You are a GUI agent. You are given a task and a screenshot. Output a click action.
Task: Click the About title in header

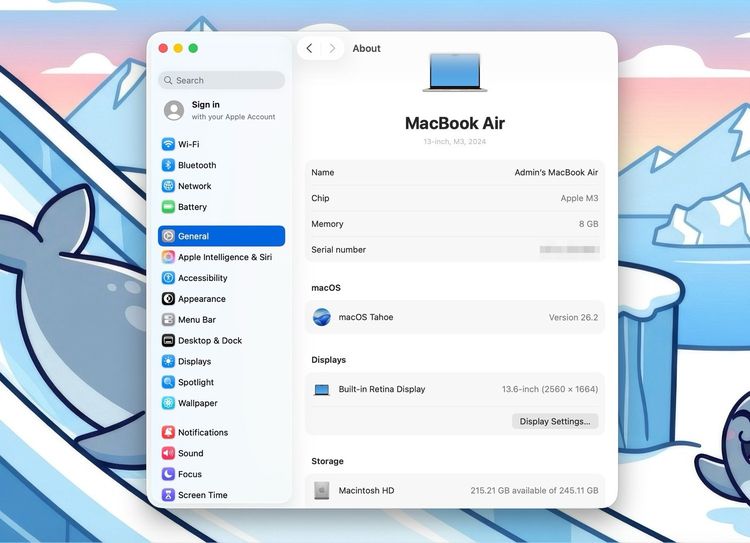(x=366, y=48)
